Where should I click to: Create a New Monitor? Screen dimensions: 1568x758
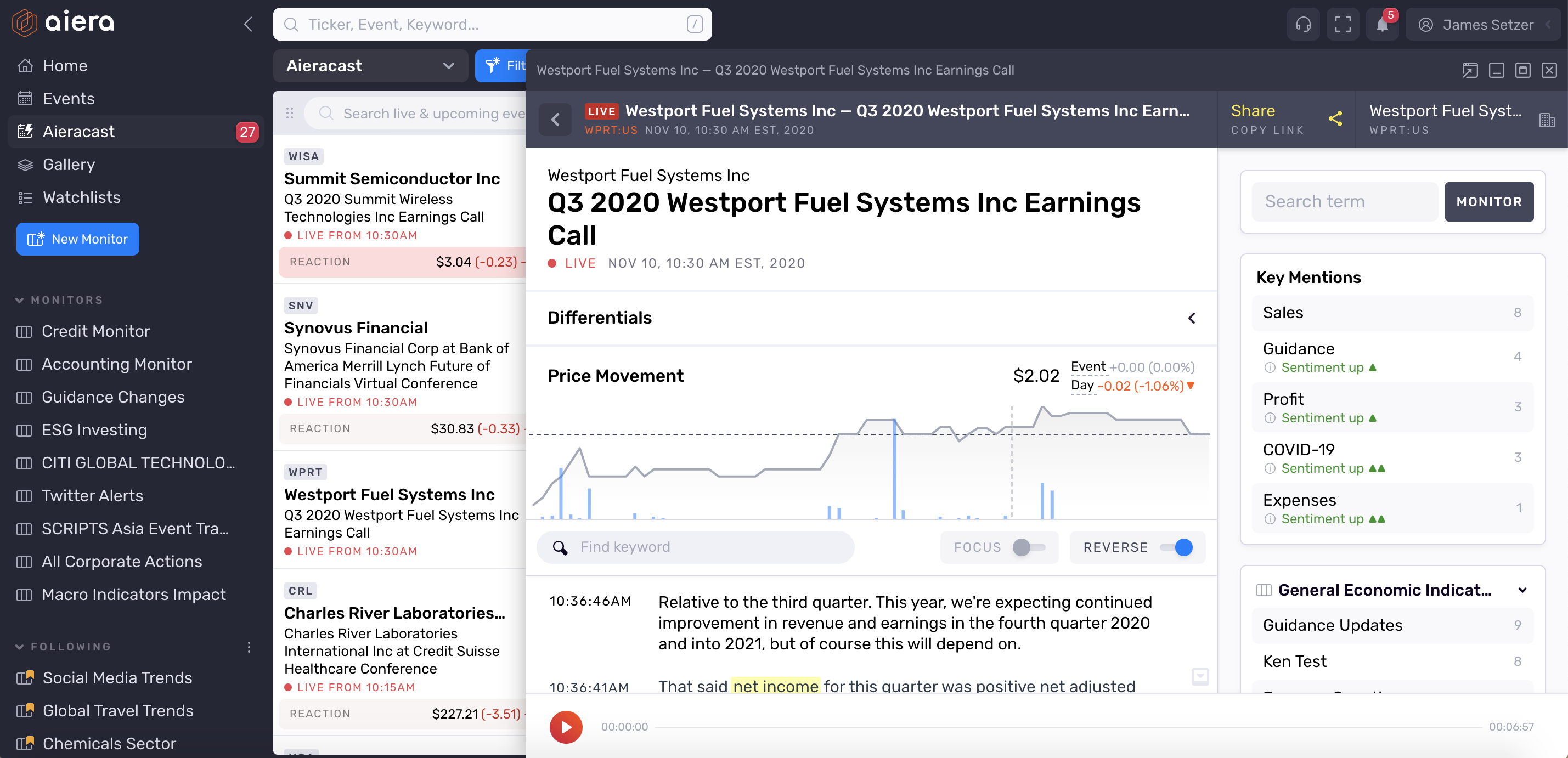pos(78,239)
